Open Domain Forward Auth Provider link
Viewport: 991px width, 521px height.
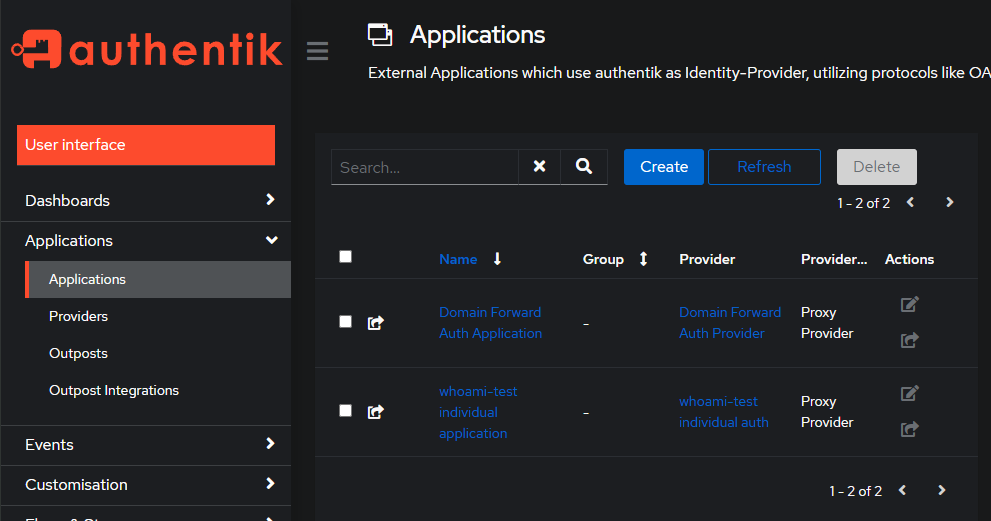click(730, 323)
